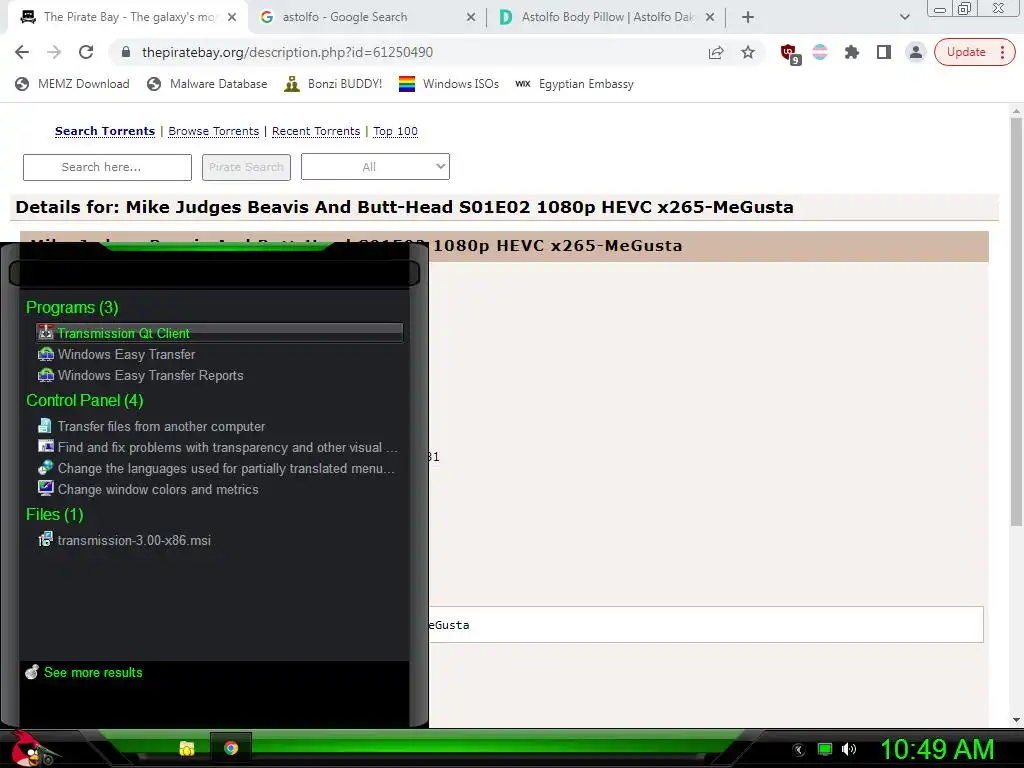The height and width of the screenshot is (768, 1024).
Task: Click the browser forward arrow
Action: click(x=54, y=52)
